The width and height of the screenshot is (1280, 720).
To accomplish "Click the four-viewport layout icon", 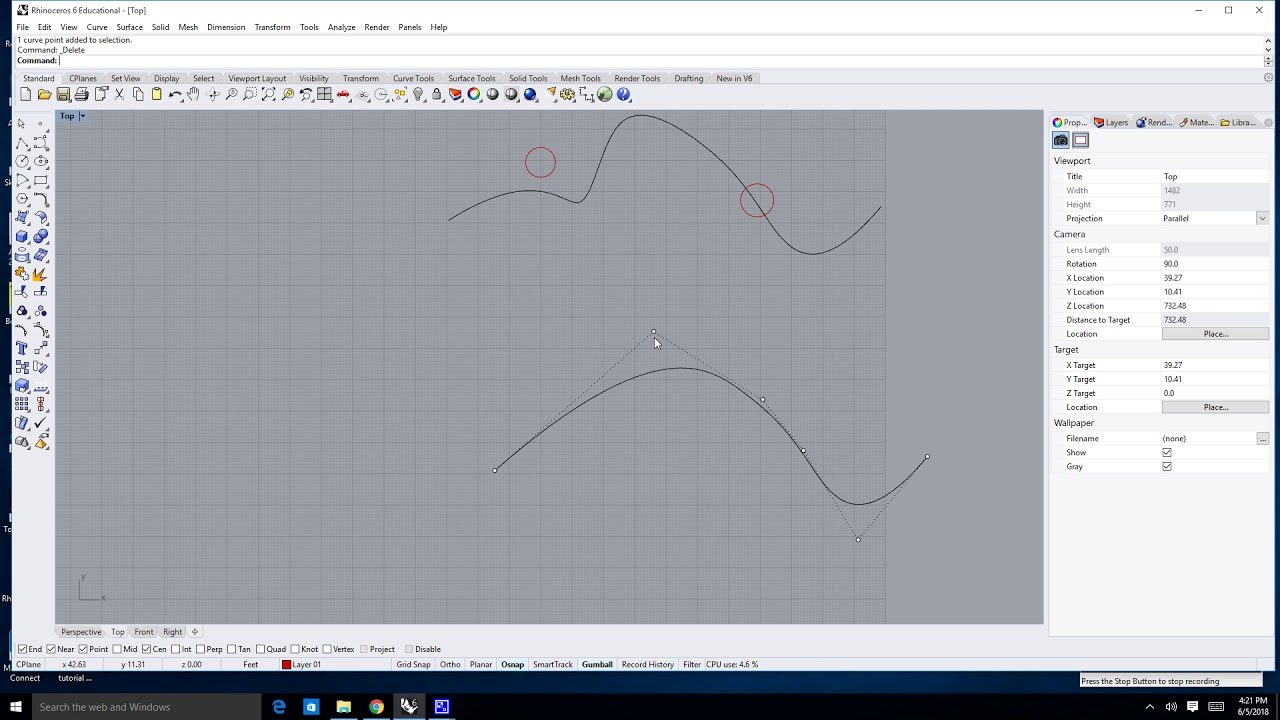I will tap(325, 94).
